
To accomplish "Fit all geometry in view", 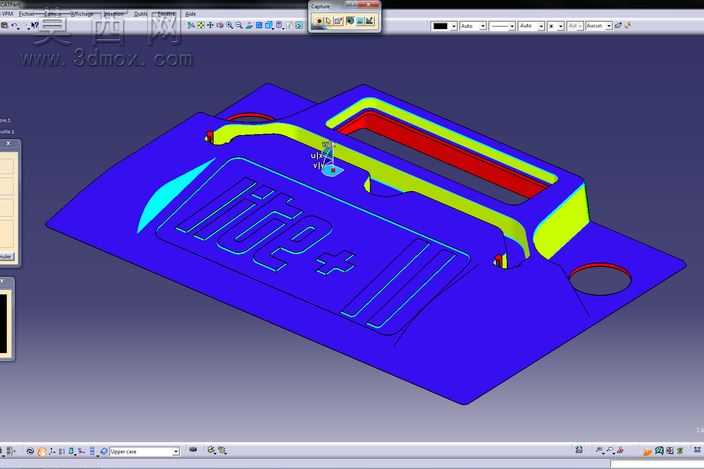I will (201, 26).
